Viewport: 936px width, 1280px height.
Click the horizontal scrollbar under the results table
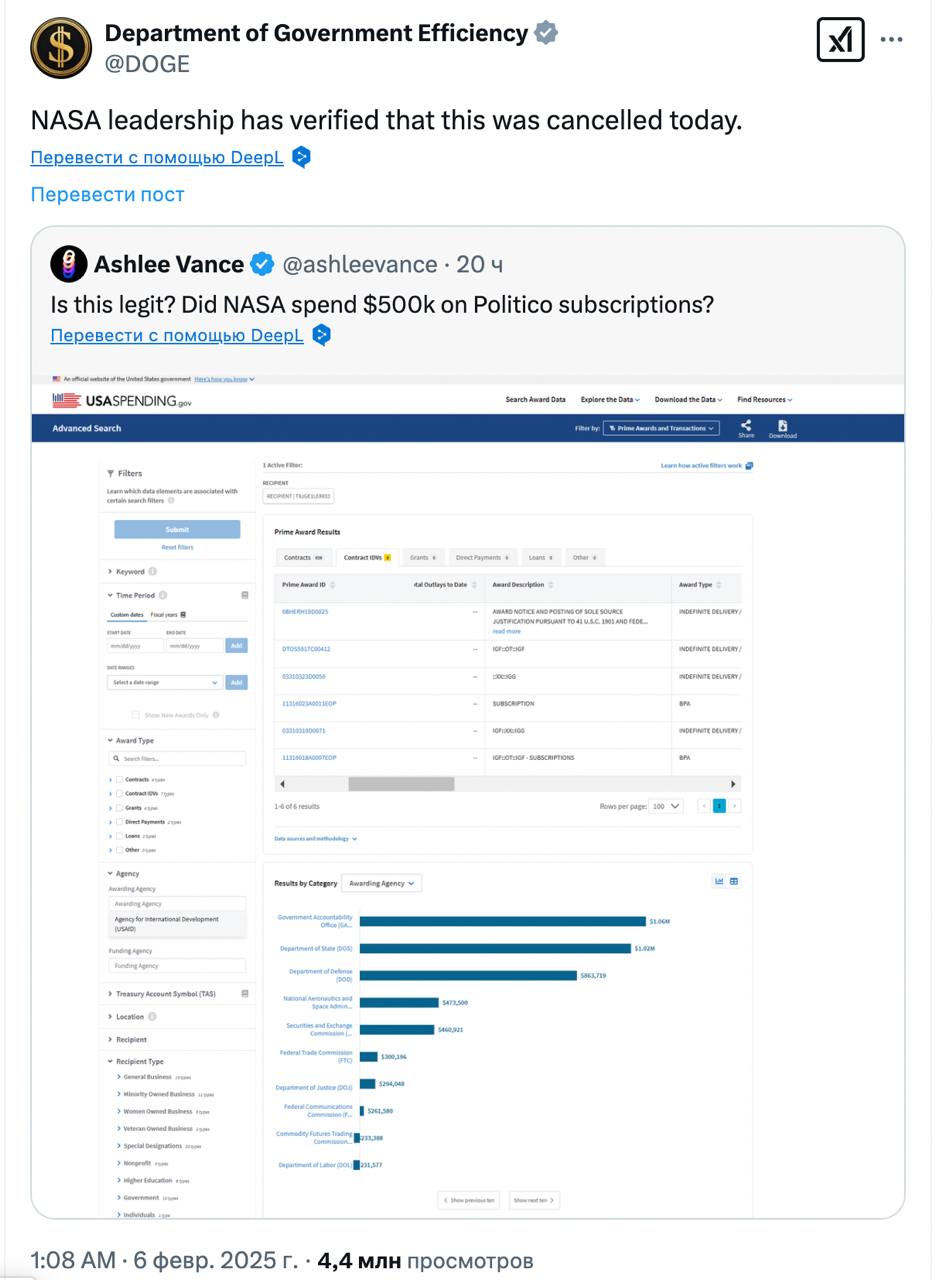click(401, 784)
